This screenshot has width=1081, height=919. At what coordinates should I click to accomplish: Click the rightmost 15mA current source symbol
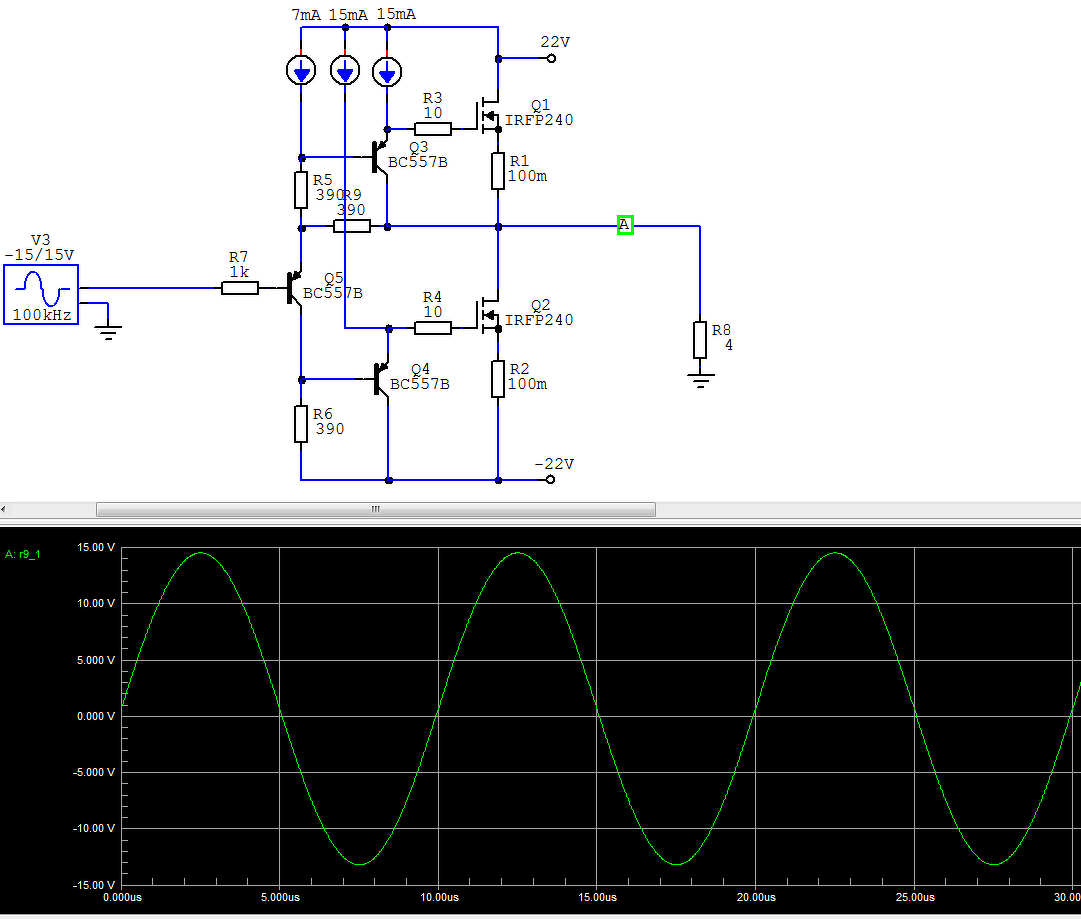click(x=387, y=70)
